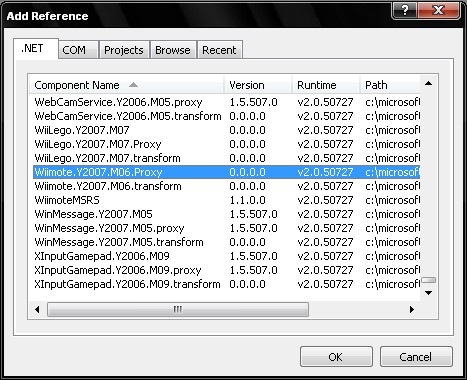Click version cell of WinMessage.Y2007.M05.proxy row
This screenshot has height=380, width=467.
[253, 228]
